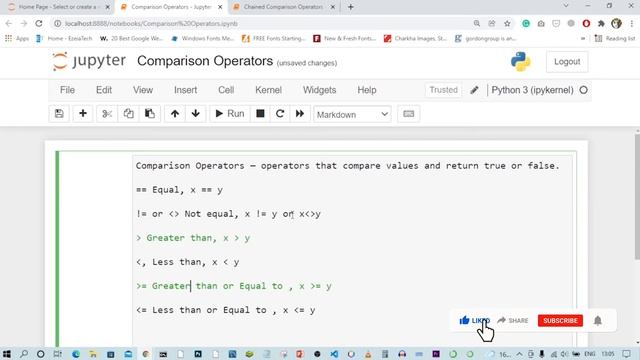The height and width of the screenshot is (360, 640).
Task: Interrupt the kernel with stop icon
Action: coord(260,114)
